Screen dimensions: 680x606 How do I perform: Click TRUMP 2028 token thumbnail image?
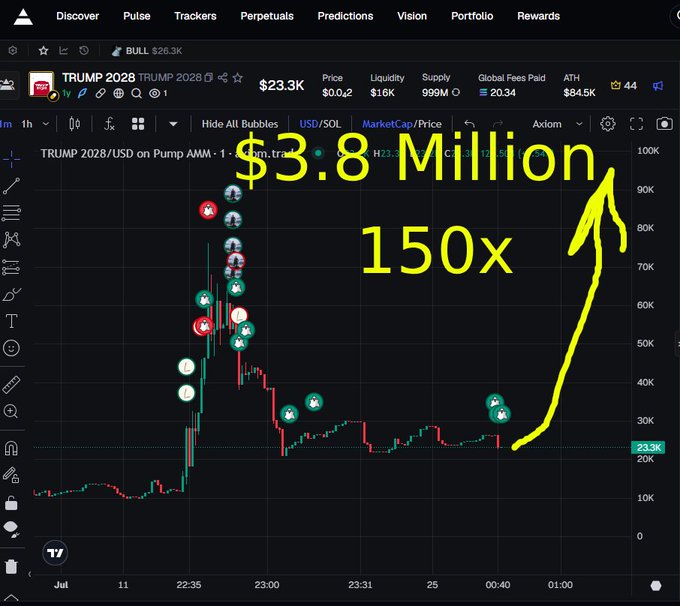(42, 84)
